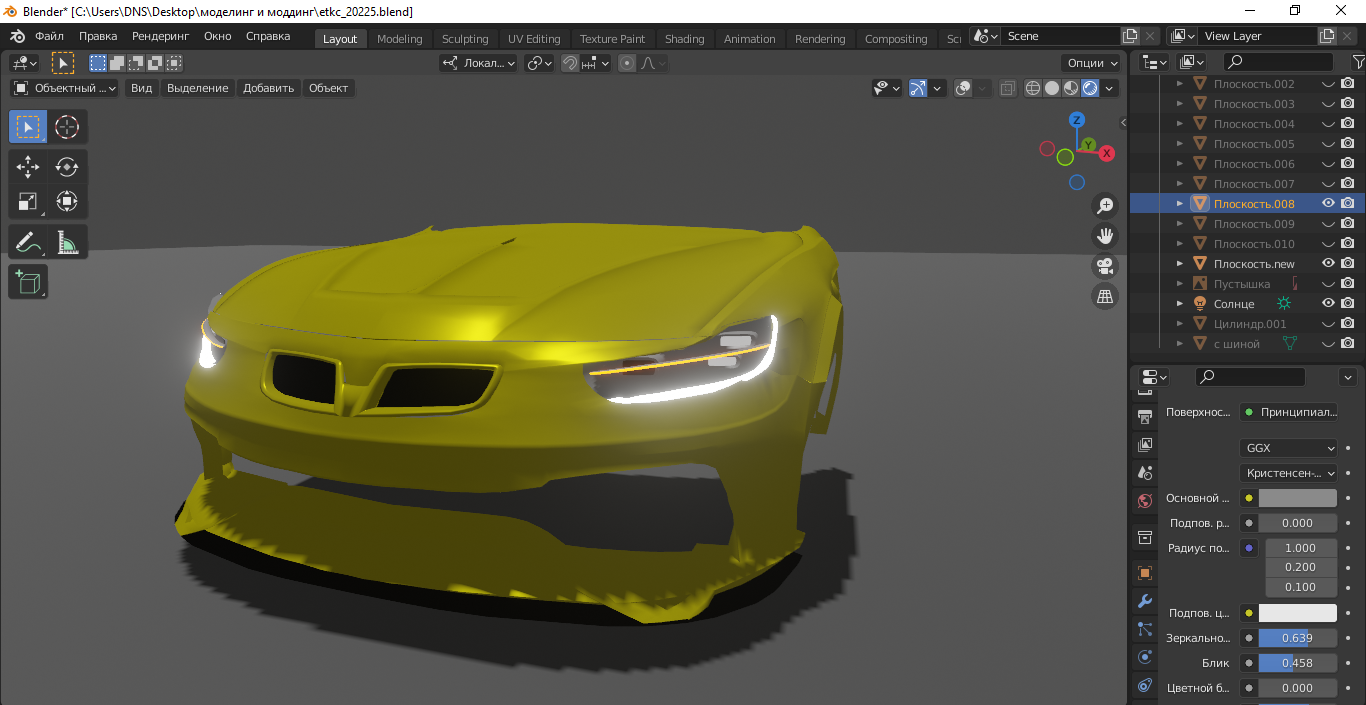
Task: Toggle viewport visibility of Солнце
Action: [1328, 303]
